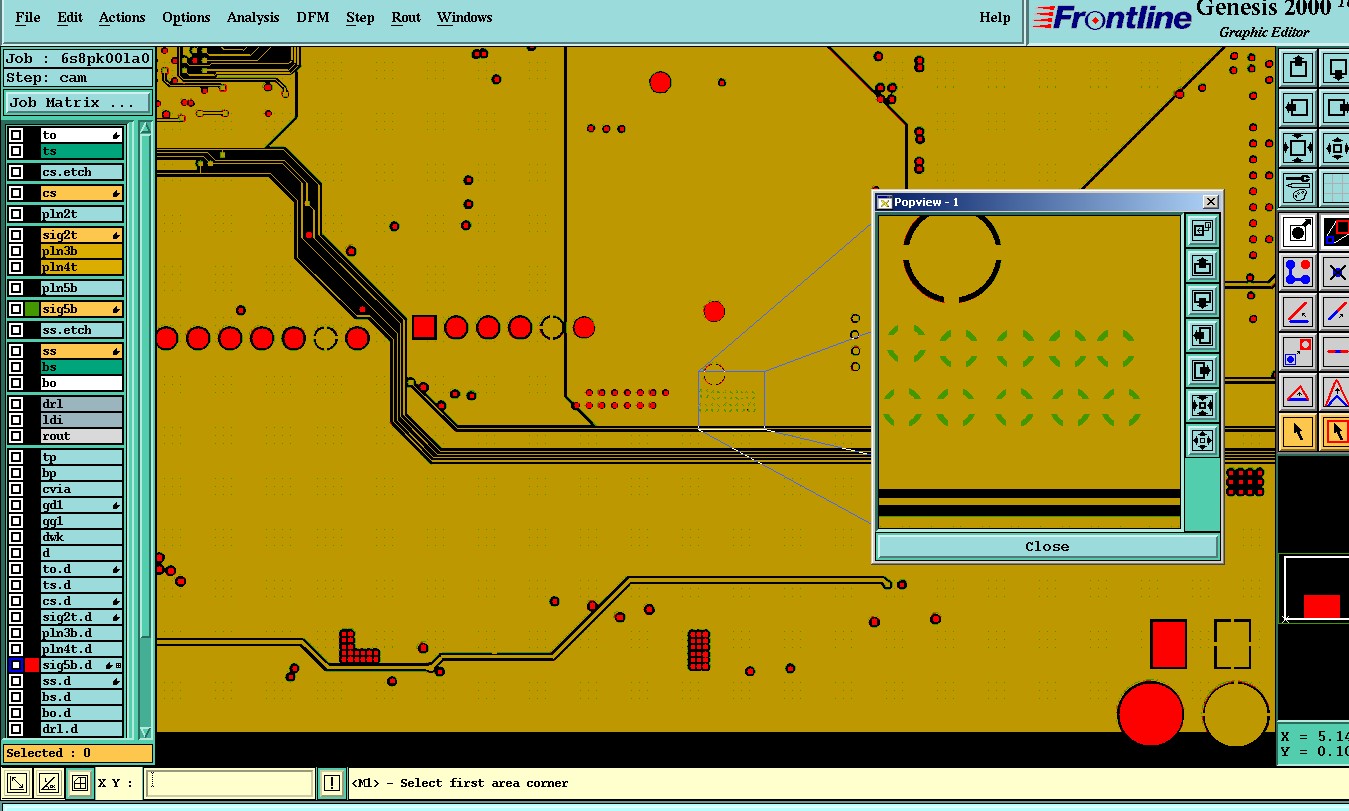Click the Close button in Popview
The image size is (1349, 811).
pos(1047,546)
